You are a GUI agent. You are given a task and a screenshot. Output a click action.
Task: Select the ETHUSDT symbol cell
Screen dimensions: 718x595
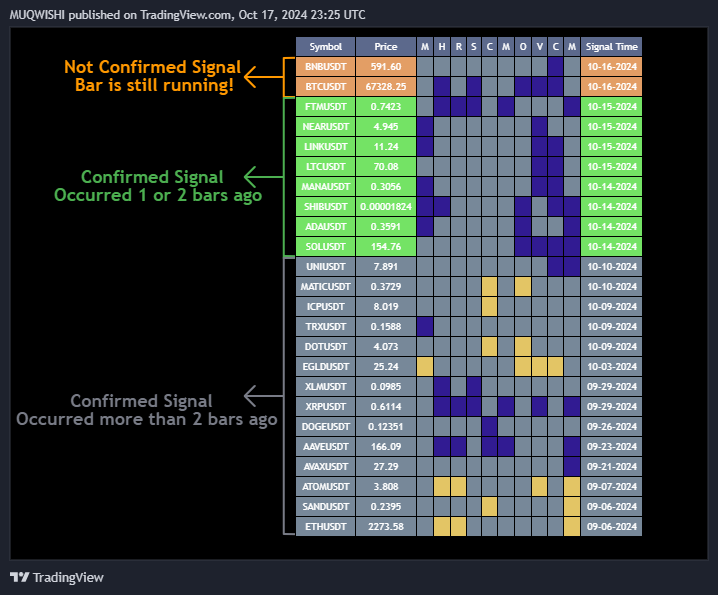coord(326,526)
